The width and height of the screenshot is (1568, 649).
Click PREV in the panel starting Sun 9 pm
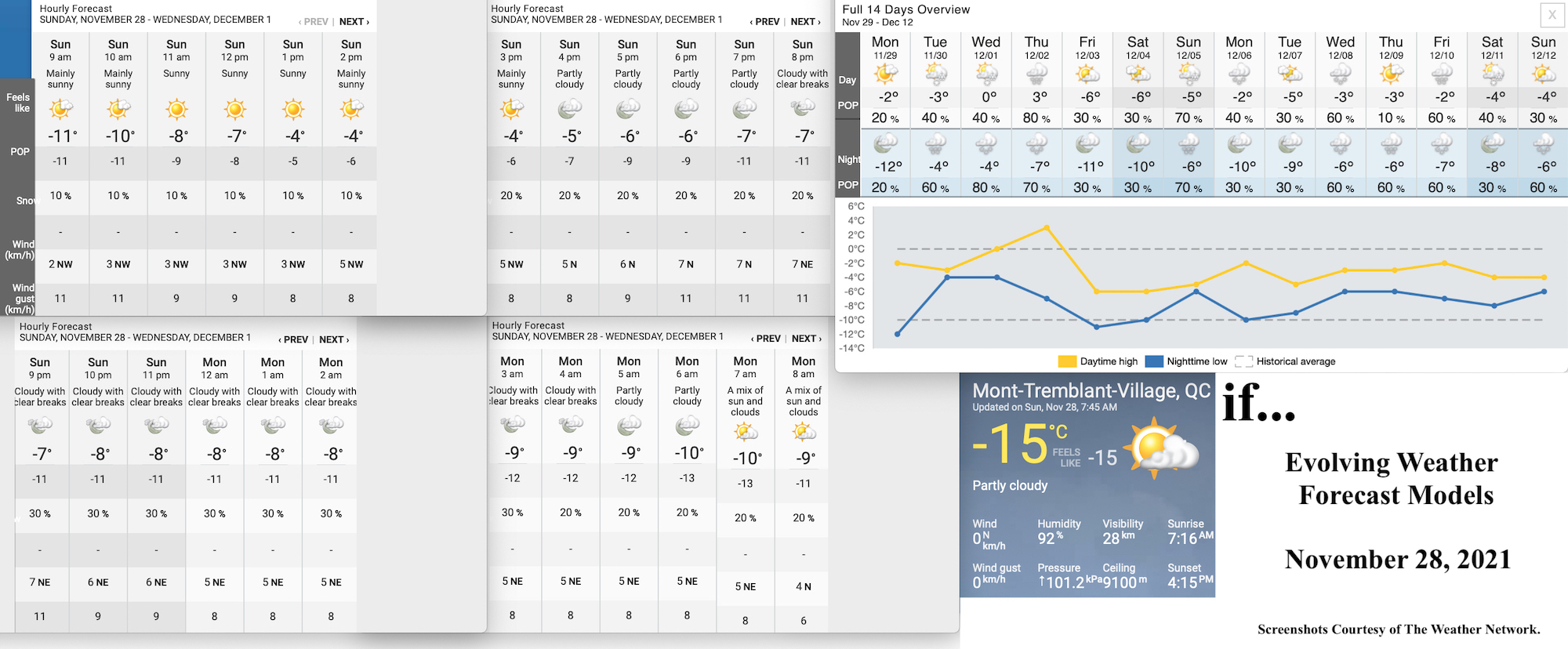[293, 340]
